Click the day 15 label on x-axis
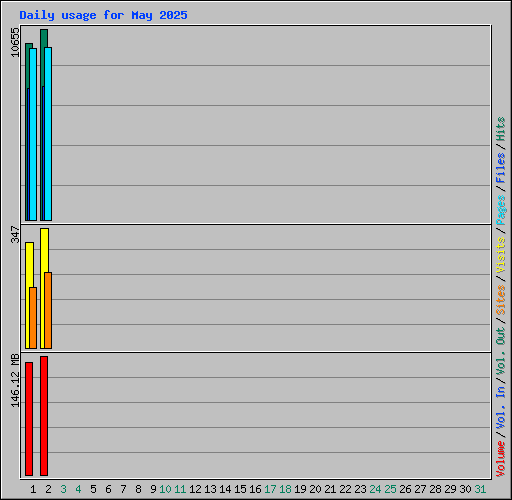512x500 pixels. tap(240, 489)
